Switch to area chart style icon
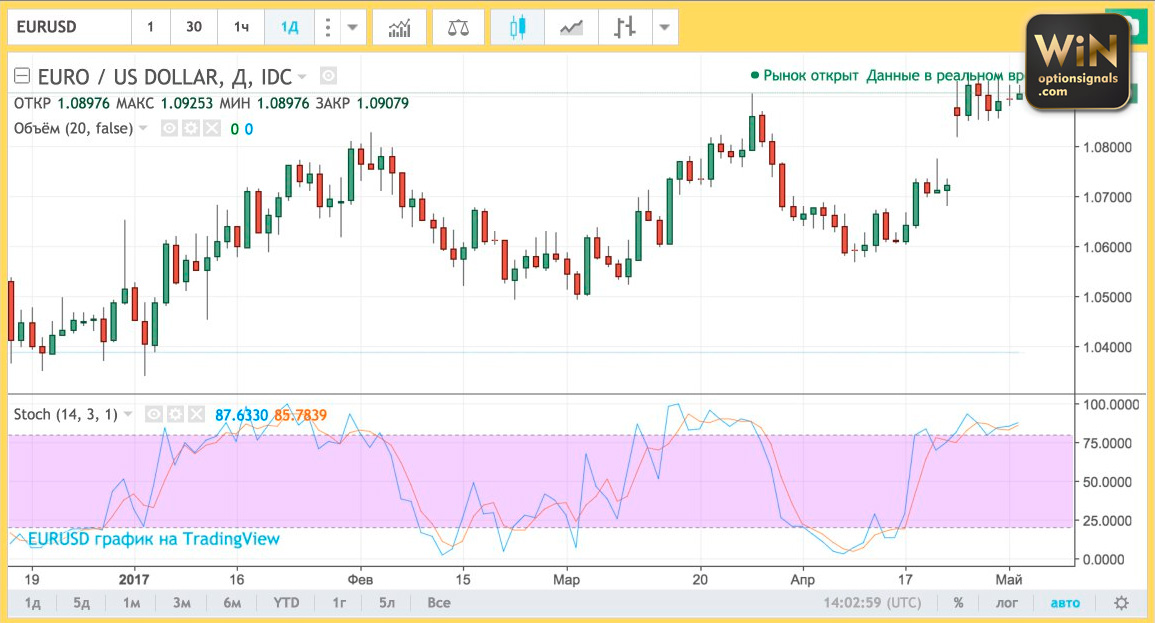The height and width of the screenshot is (623, 1155). point(572,27)
